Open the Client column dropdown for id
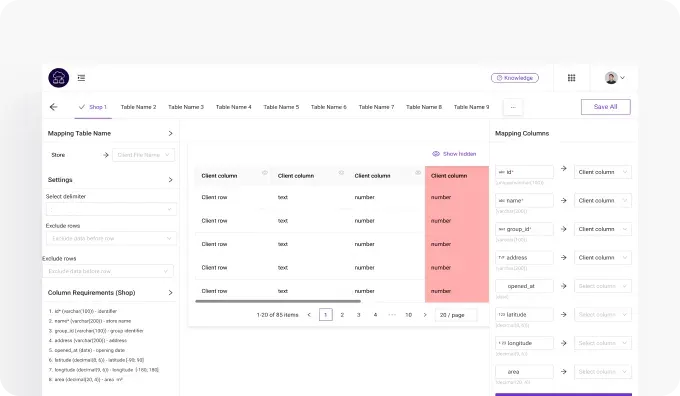Screen dimensions: 680x396 (603, 172)
